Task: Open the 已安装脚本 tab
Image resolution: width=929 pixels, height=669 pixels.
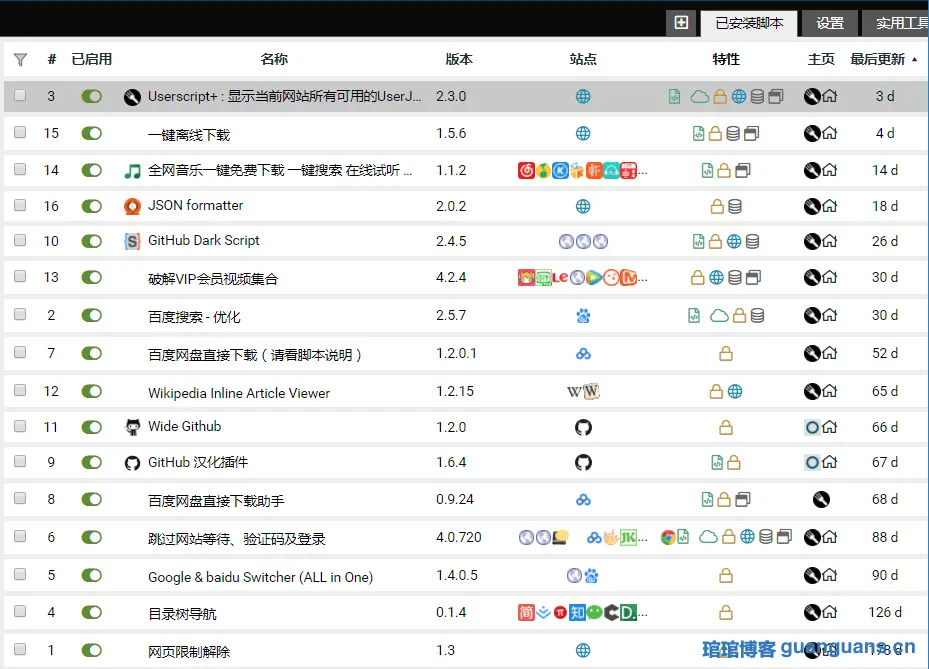Action: [x=749, y=24]
